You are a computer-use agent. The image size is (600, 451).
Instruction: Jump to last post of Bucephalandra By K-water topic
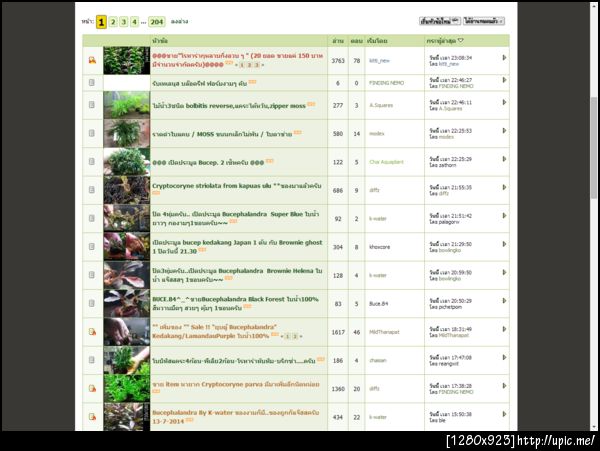coord(504,414)
